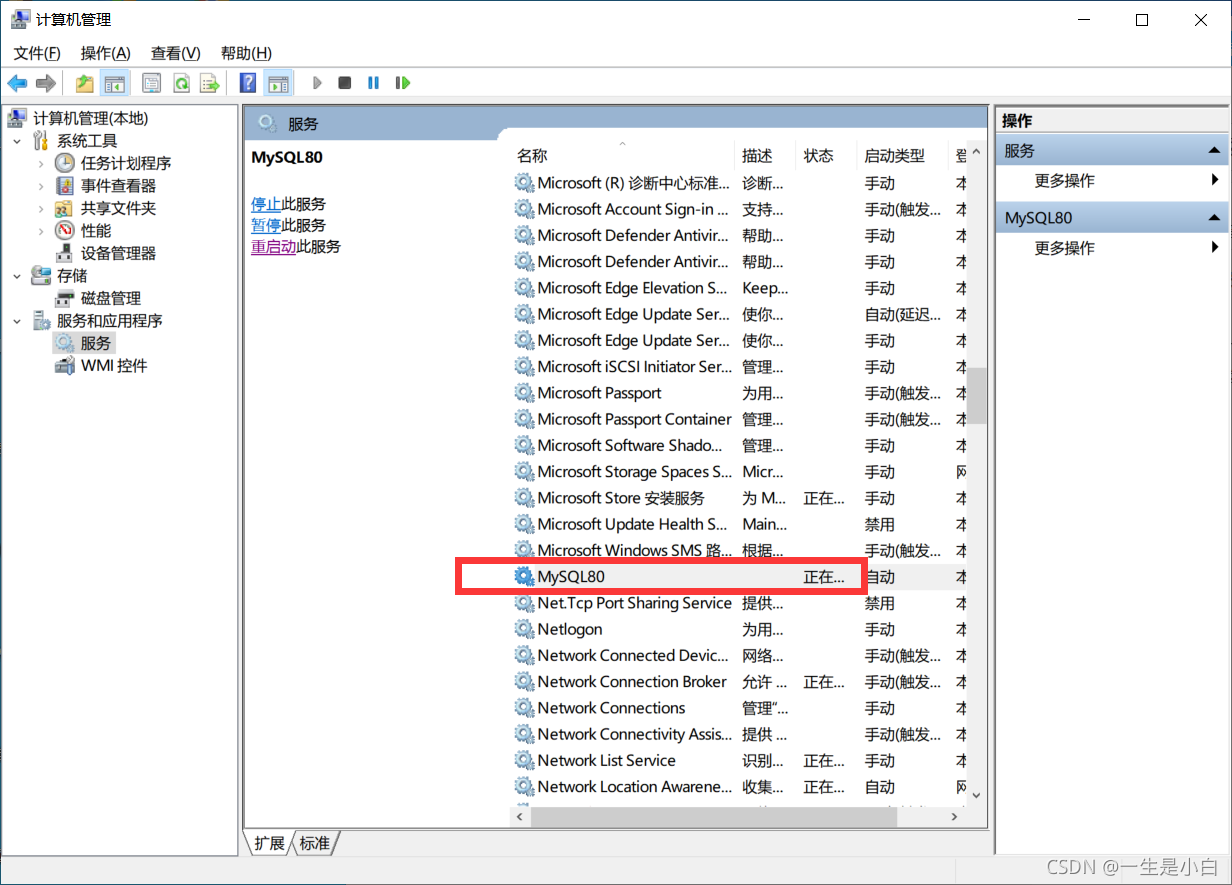Click the export list toolbar icon
Viewport: 1232px width, 885px height.
point(209,83)
